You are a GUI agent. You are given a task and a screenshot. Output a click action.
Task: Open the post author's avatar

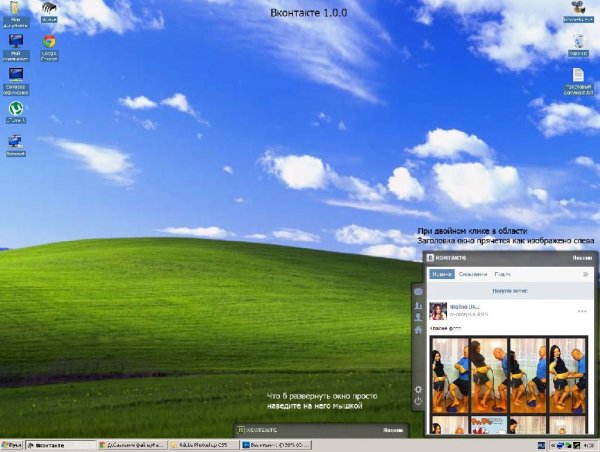[438, 311]
